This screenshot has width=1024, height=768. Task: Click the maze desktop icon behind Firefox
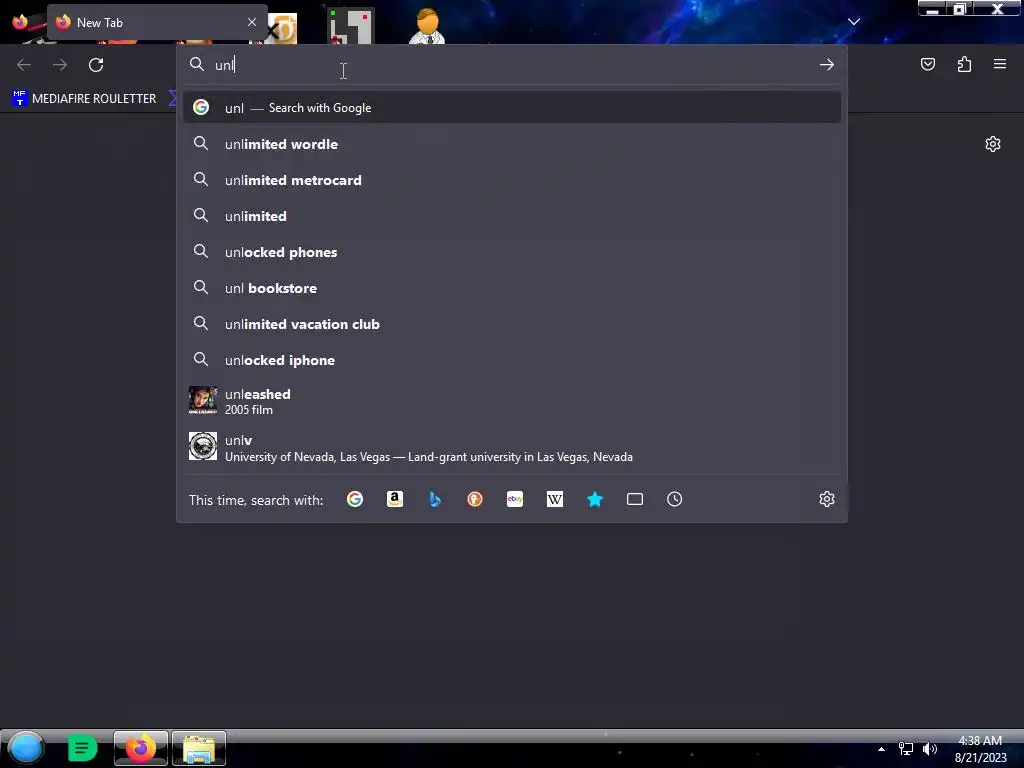[351, 27]
